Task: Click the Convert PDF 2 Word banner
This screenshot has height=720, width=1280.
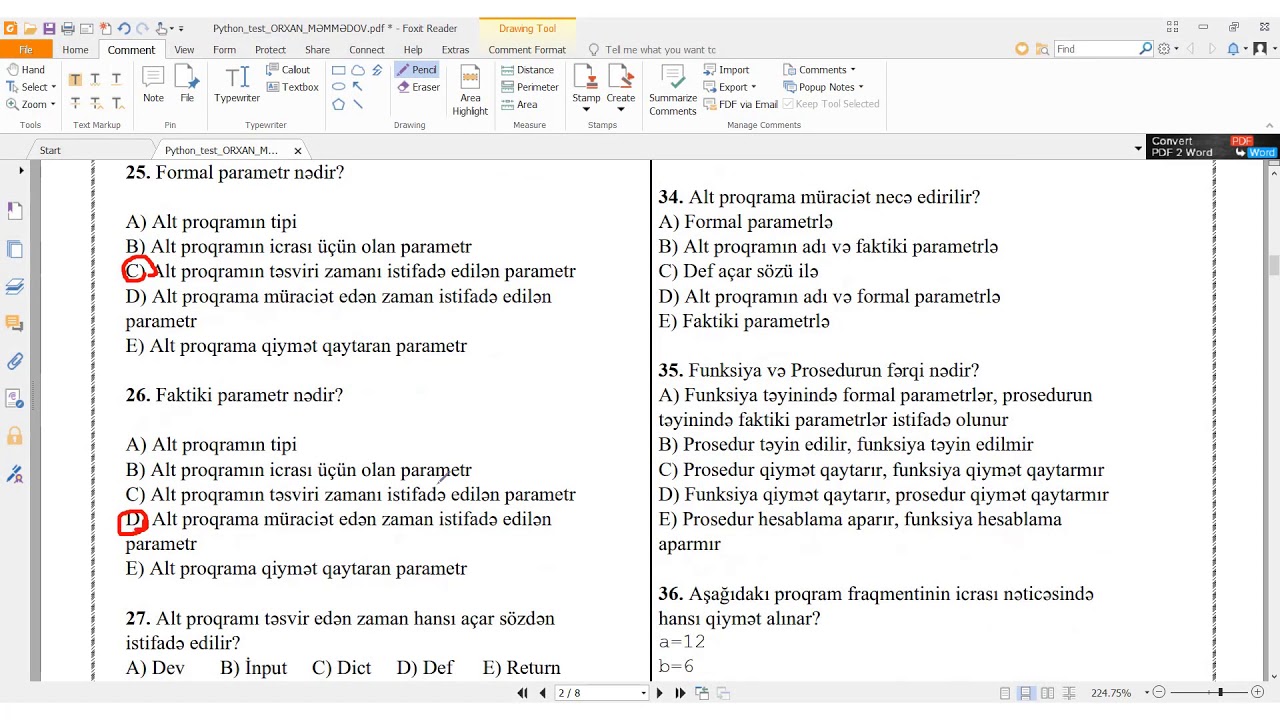Action: click(x=1213, y=147)
